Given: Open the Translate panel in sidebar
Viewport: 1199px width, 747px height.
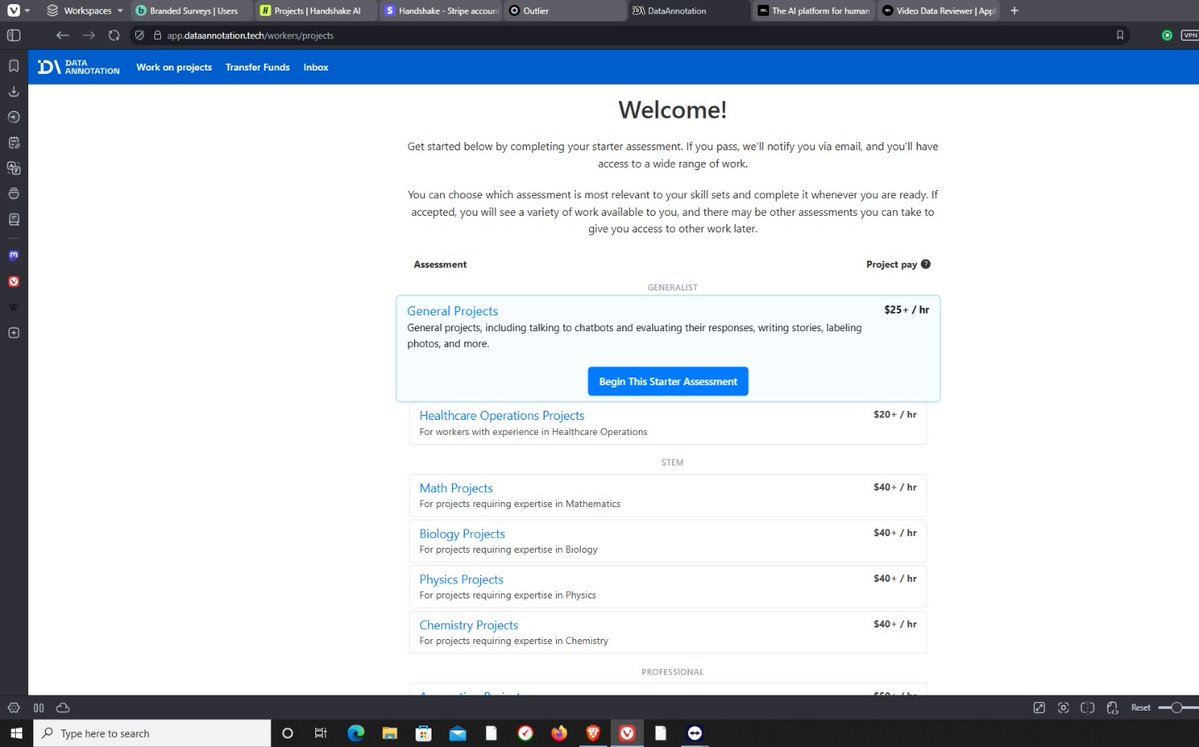Looking at the screenshot, I should pyautogui.click(x=14, y=168).
